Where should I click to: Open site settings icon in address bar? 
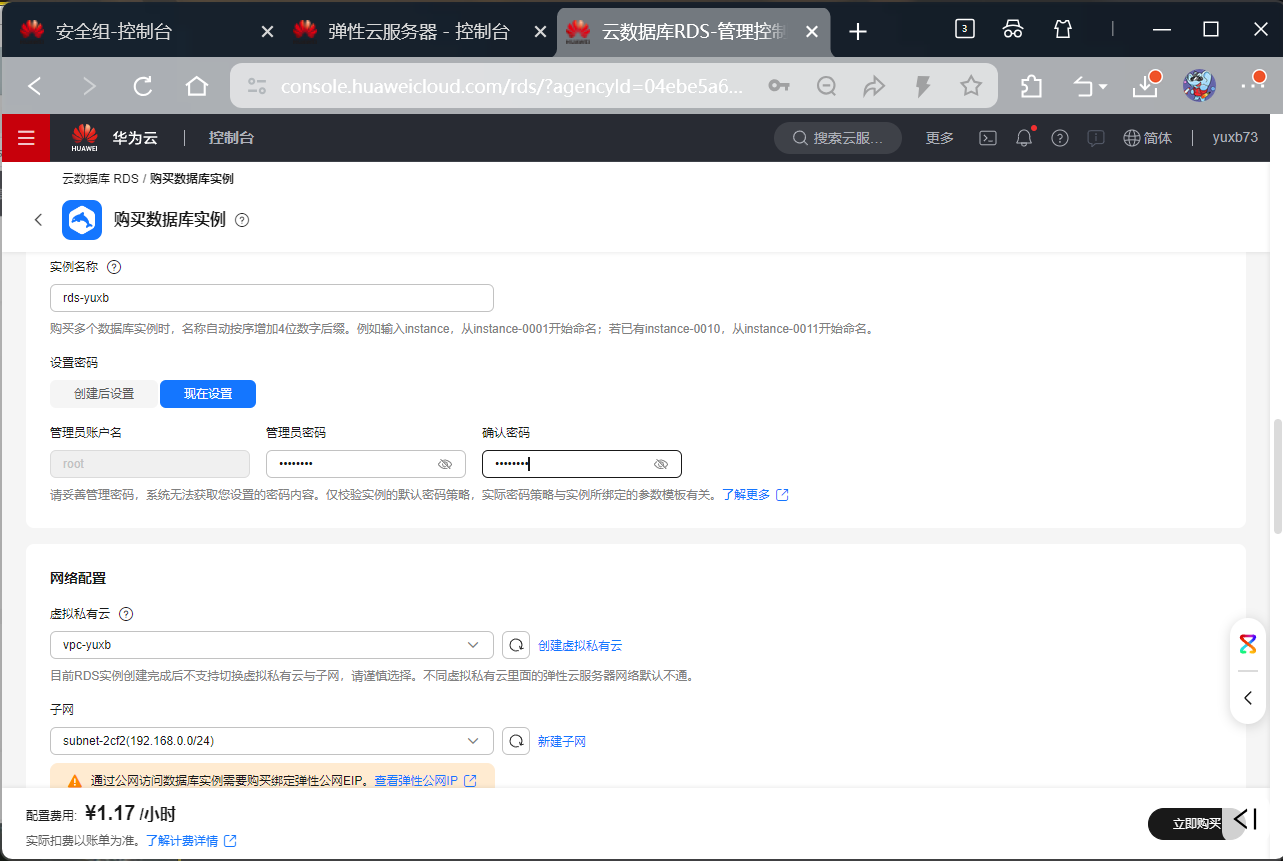tap(257, 86)
